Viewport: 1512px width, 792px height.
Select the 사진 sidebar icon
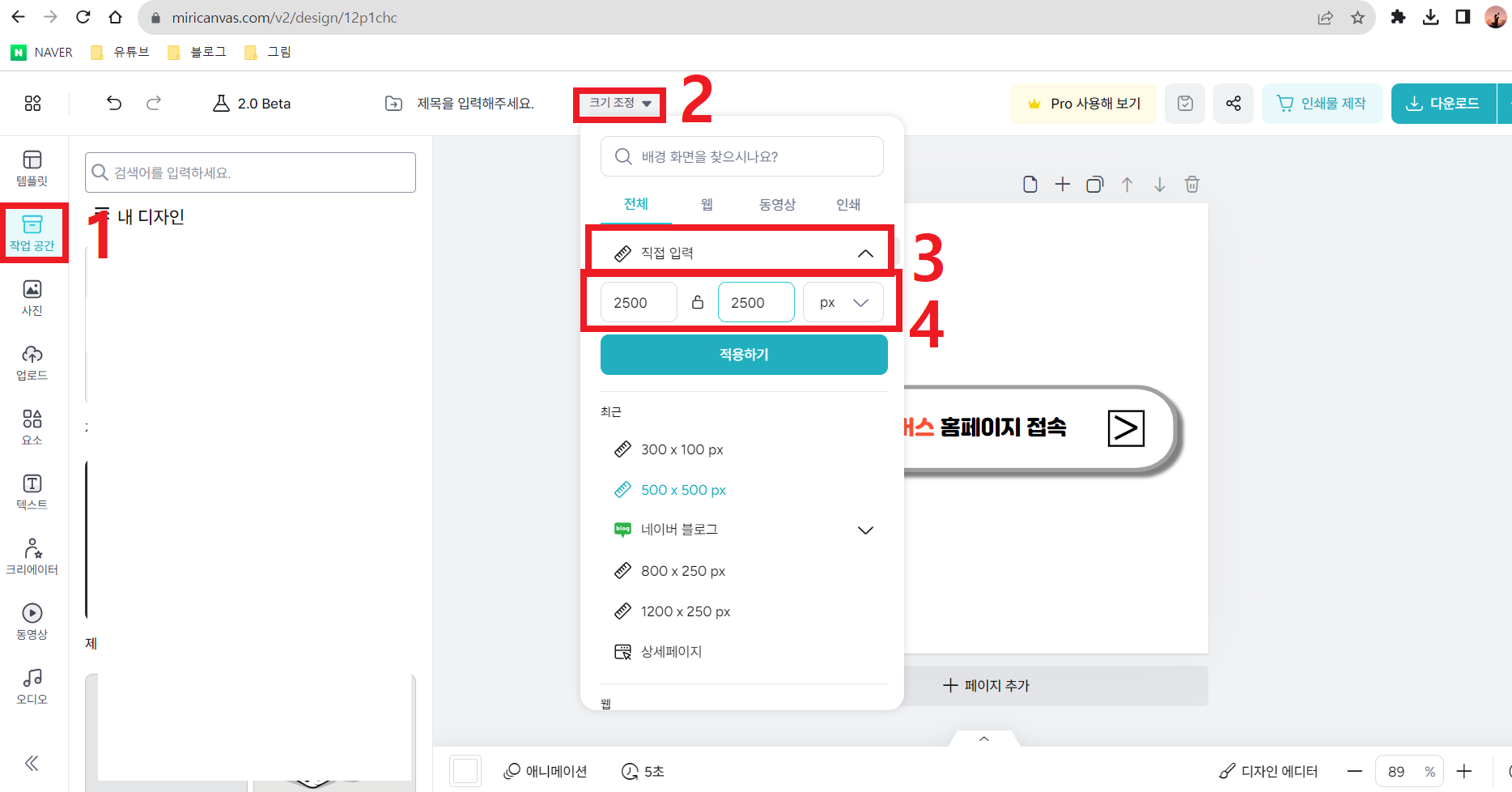tap(32, 297)
